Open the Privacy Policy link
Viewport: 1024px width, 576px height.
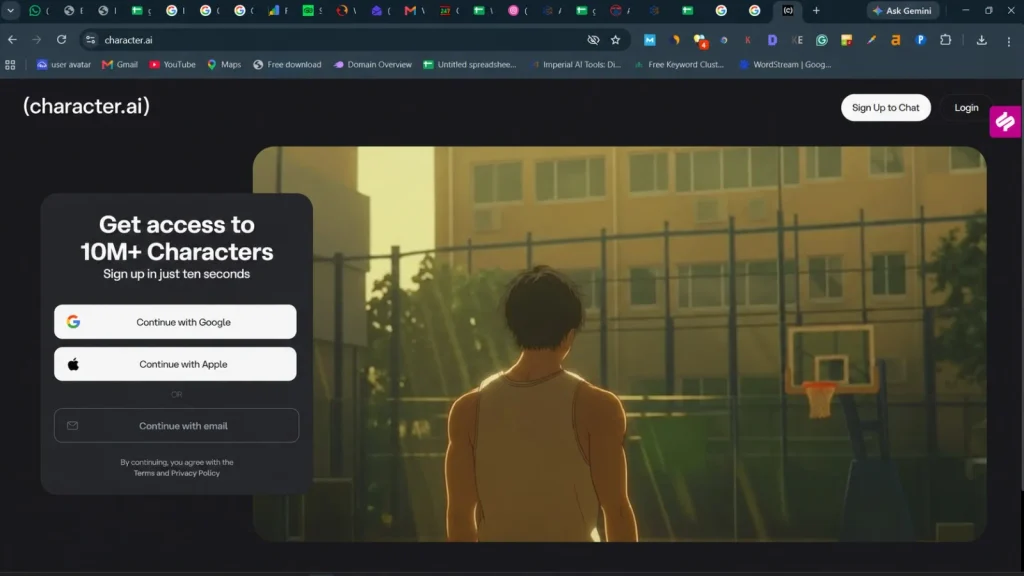point(195,473)
